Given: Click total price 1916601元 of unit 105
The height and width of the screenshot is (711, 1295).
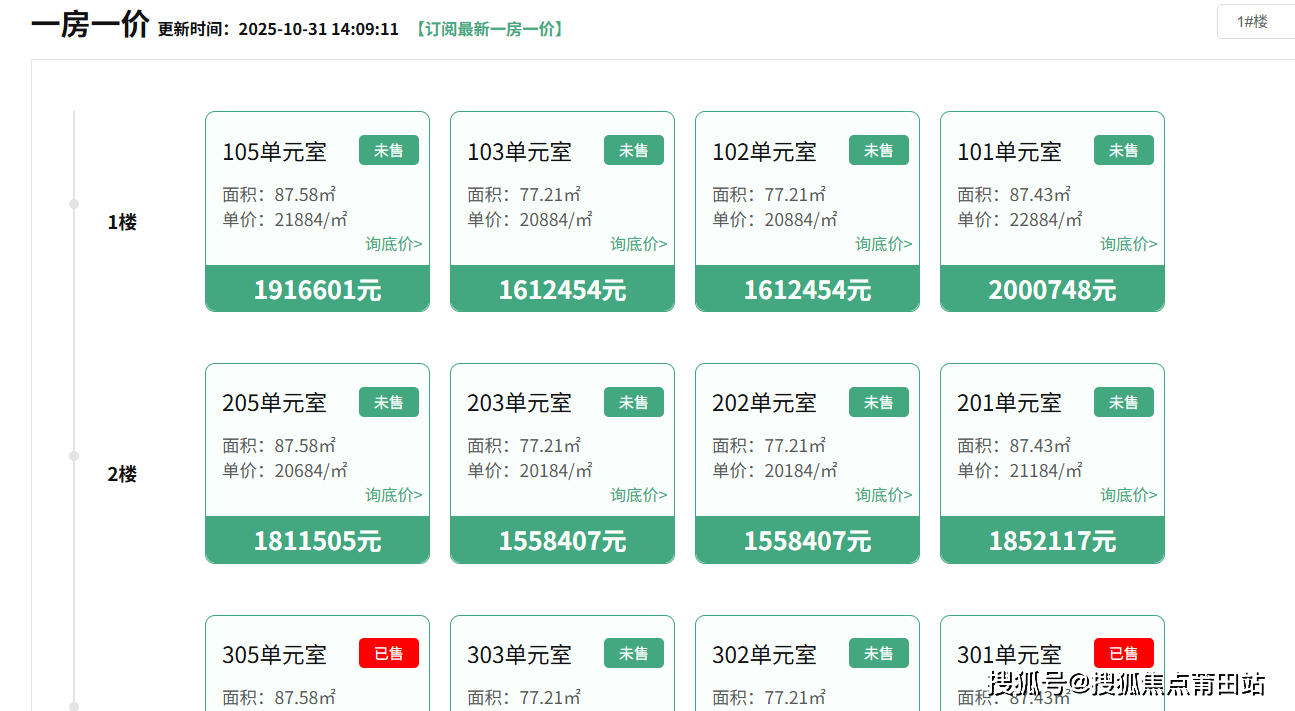Looking at the screenshot, I should pos(317,289).
